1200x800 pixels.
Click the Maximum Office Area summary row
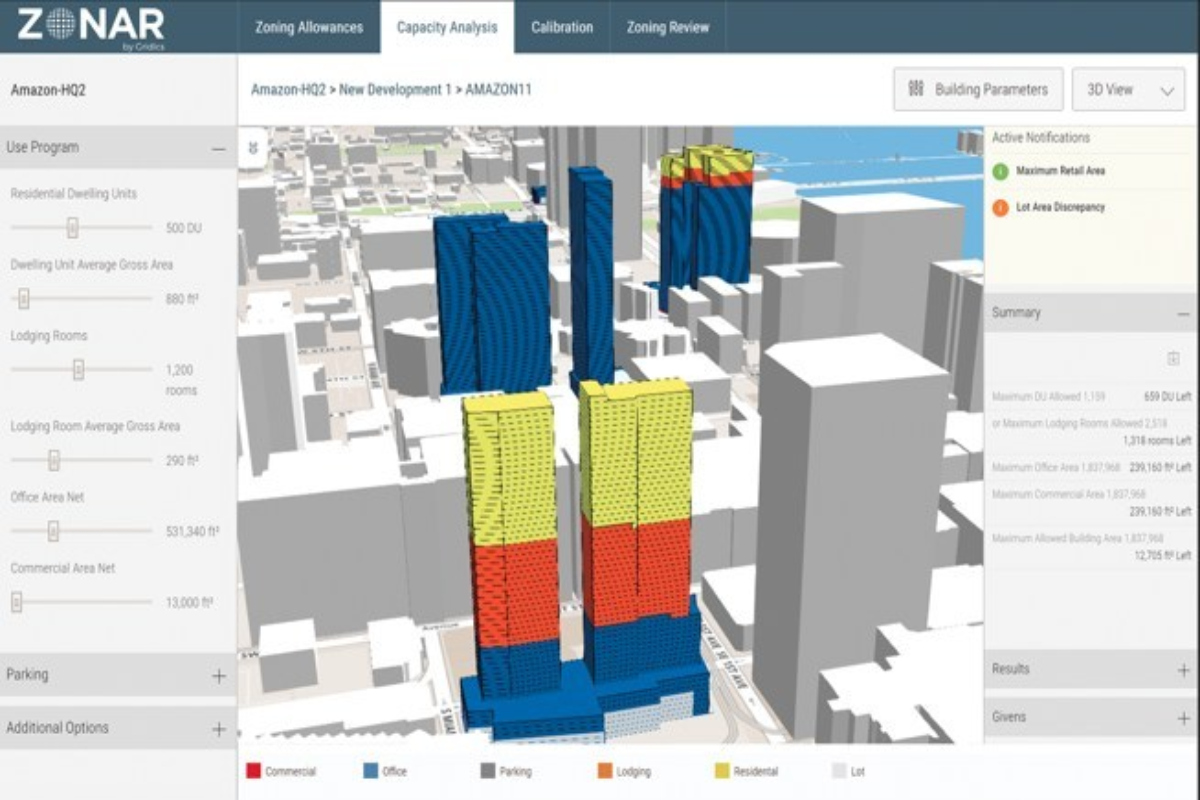1091,467
